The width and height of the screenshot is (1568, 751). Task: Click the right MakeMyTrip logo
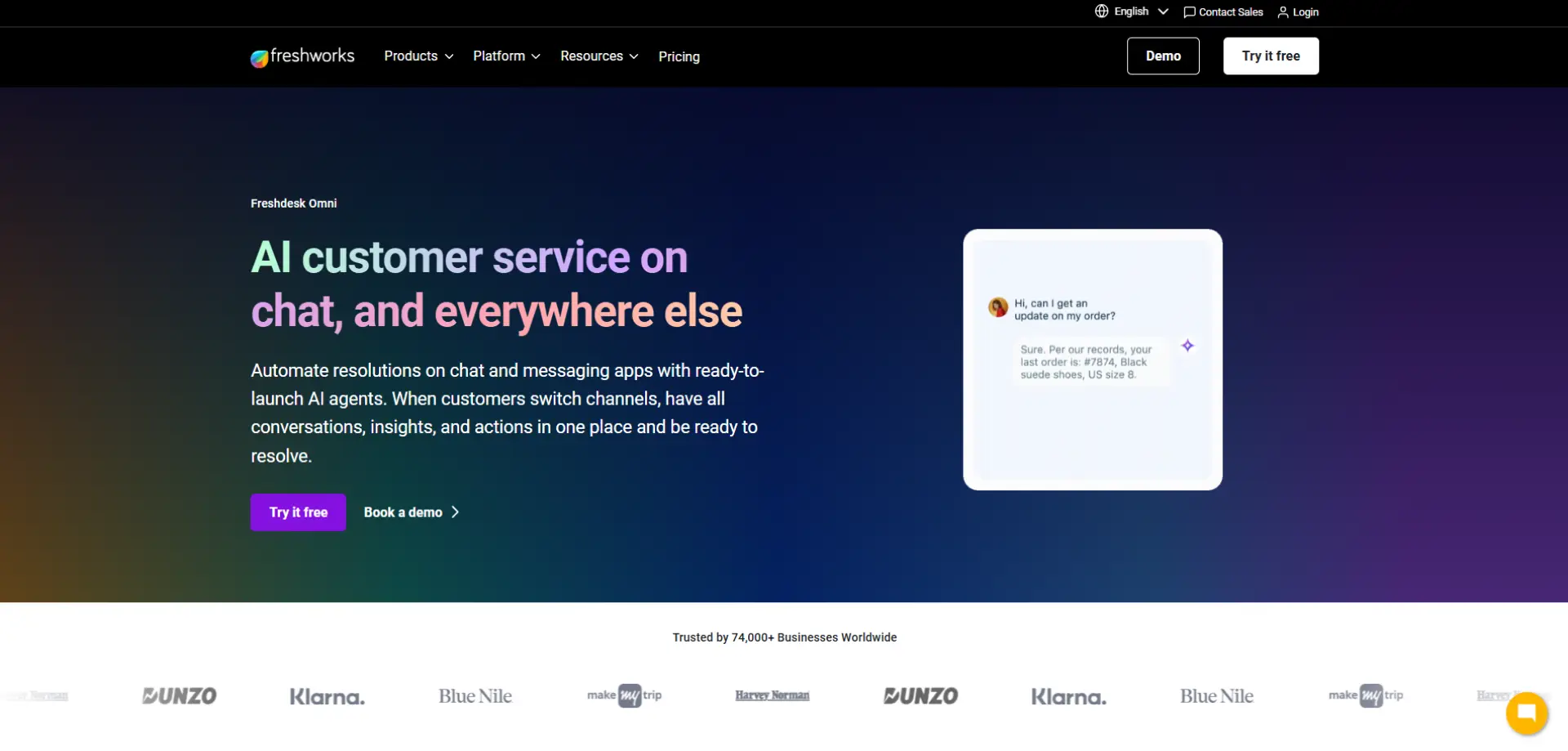pyautogui.click(x=1365, y=695)
